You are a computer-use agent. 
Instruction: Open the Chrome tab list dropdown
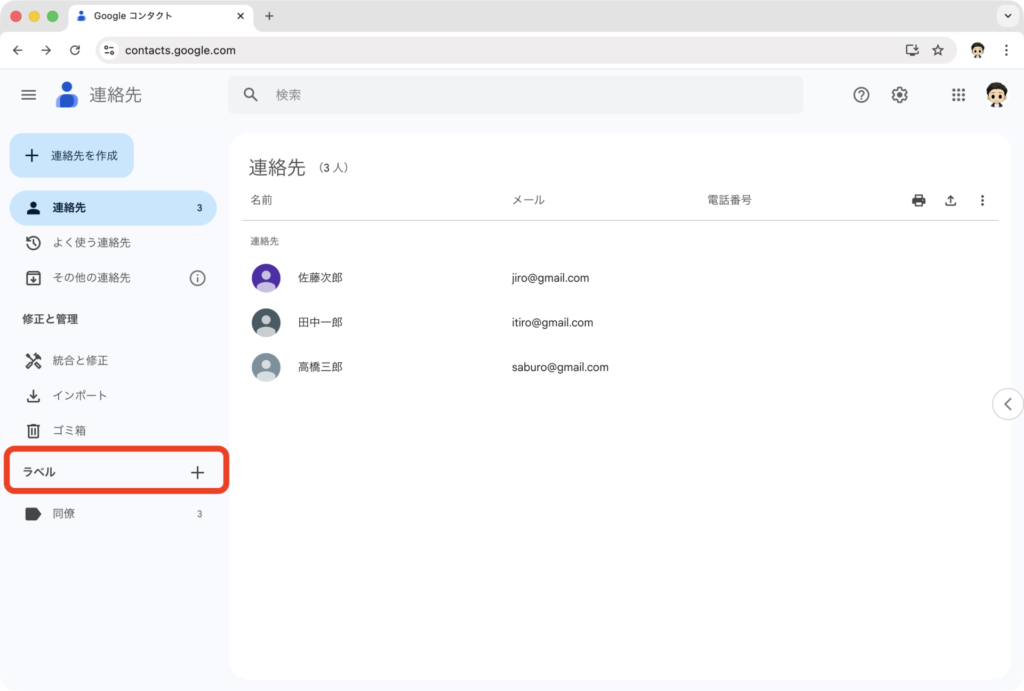tap(1006, 16)
